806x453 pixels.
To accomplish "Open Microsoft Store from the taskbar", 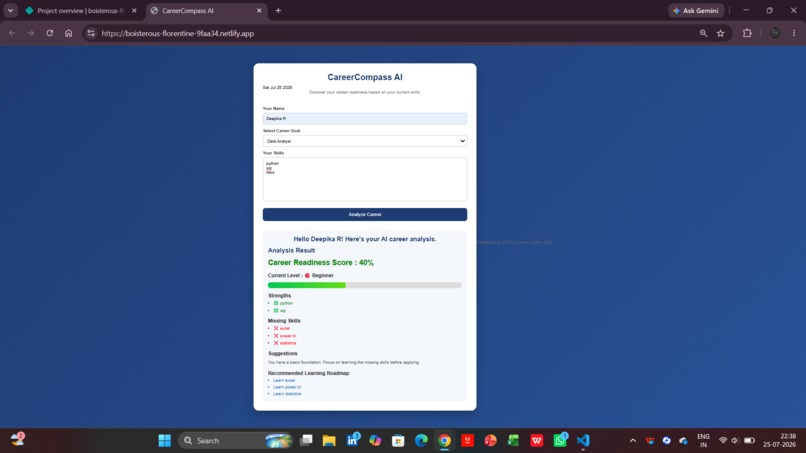I will point(398,440).
